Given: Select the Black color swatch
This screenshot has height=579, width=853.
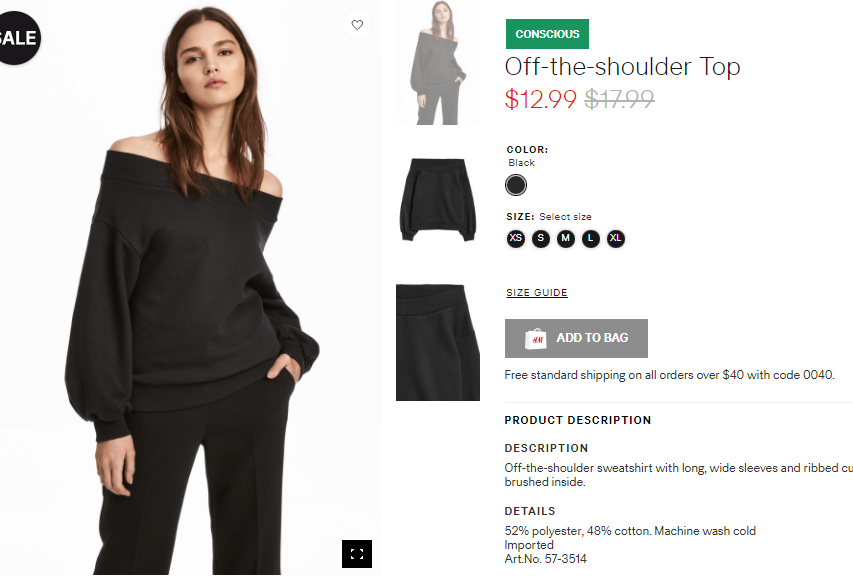Looking at the screenshot, I should click(x=516, y=185).
